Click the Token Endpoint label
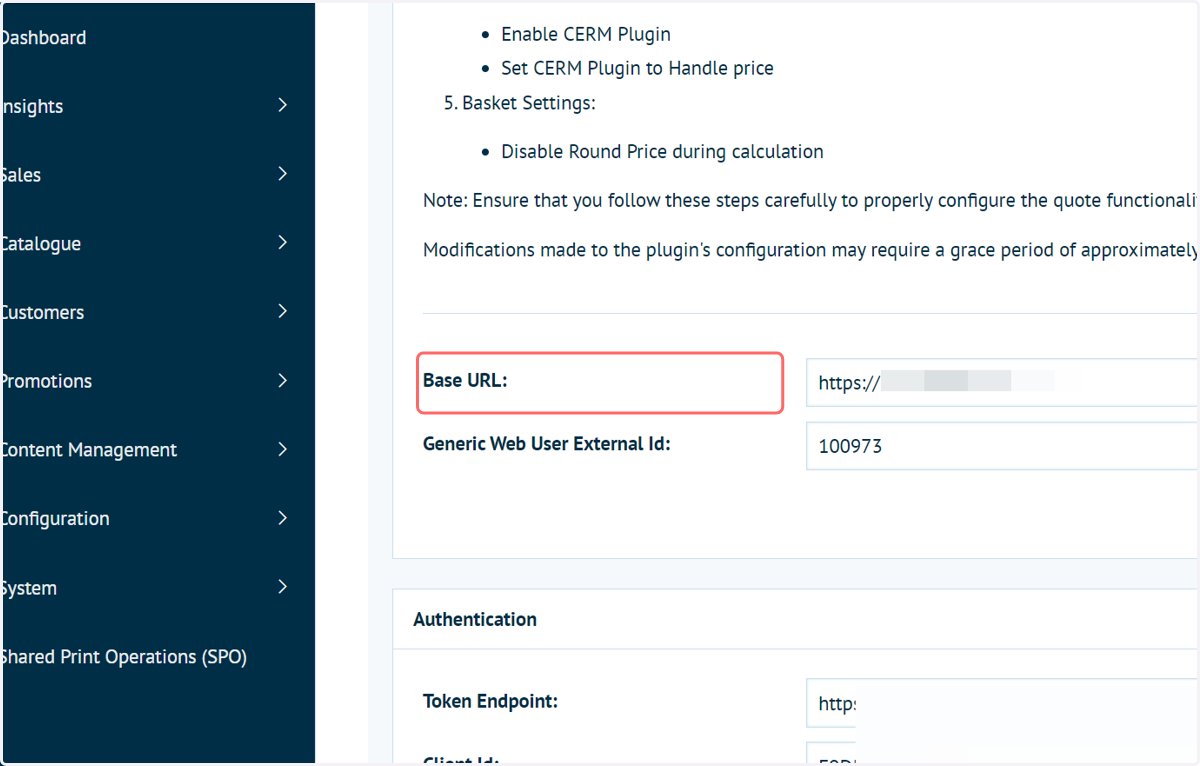Viewport: 1200px width, 766px height. click(x=490, y=701)
